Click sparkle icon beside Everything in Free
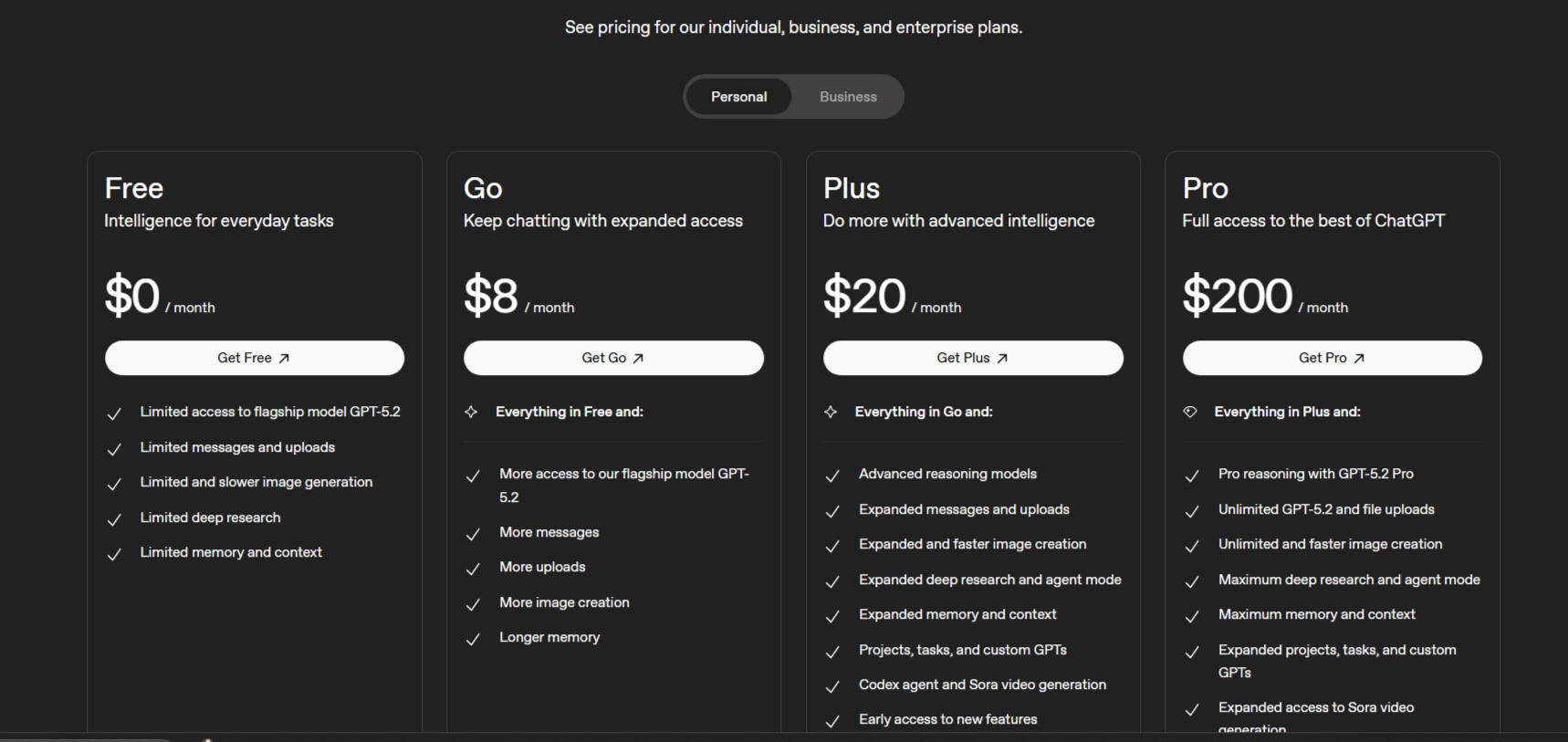The height and width of the screenshot is (742, 1568). 471,412
